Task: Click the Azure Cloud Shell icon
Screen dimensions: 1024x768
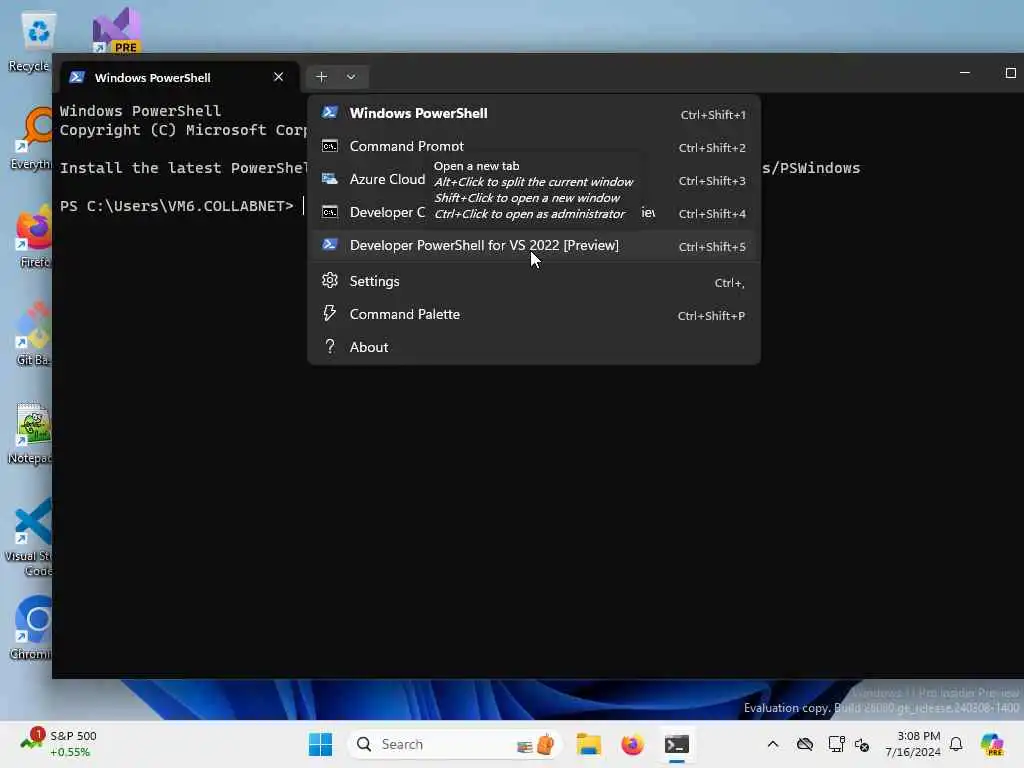Action: tap(330, 179)
